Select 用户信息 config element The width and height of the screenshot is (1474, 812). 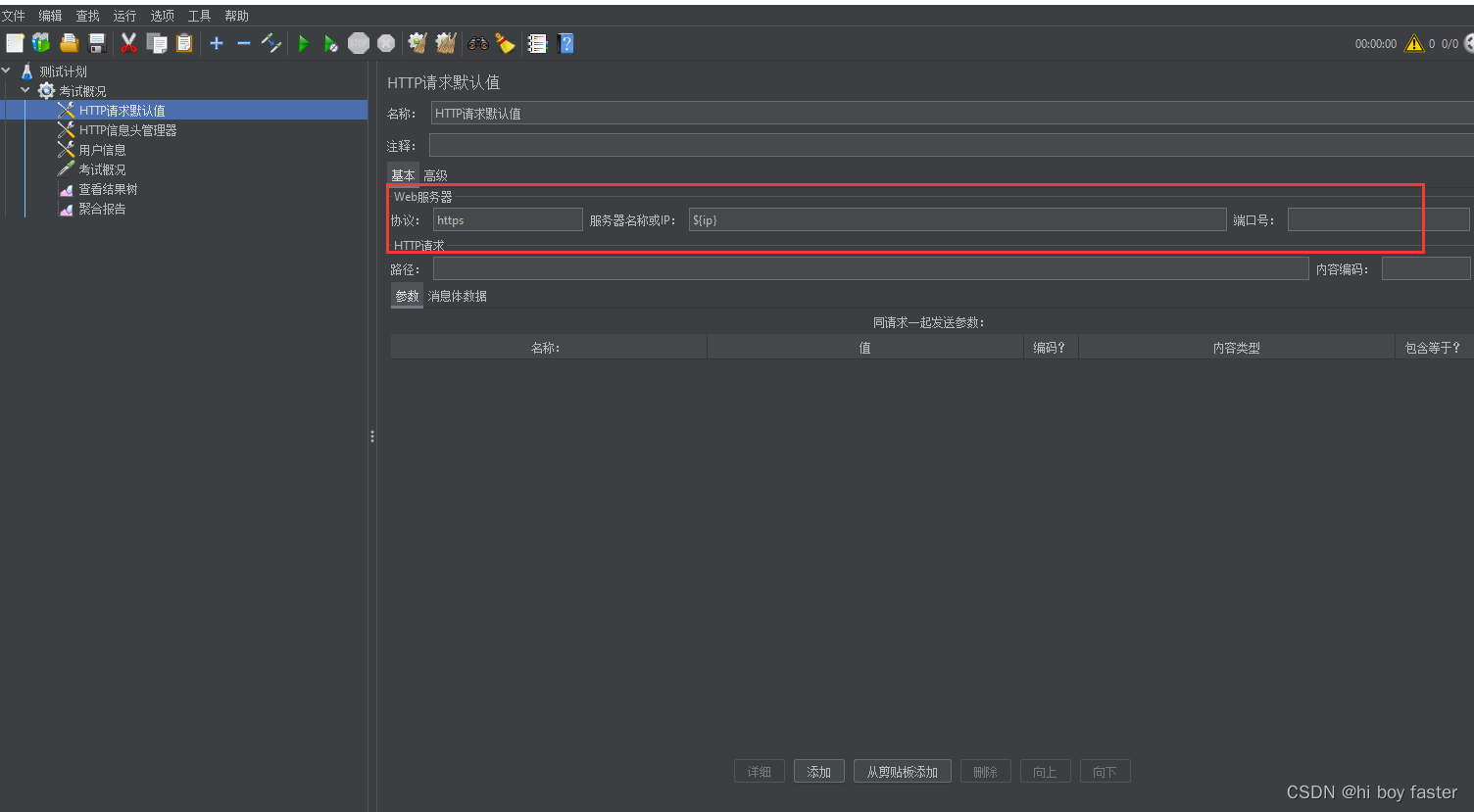click(x=102, y=150)
